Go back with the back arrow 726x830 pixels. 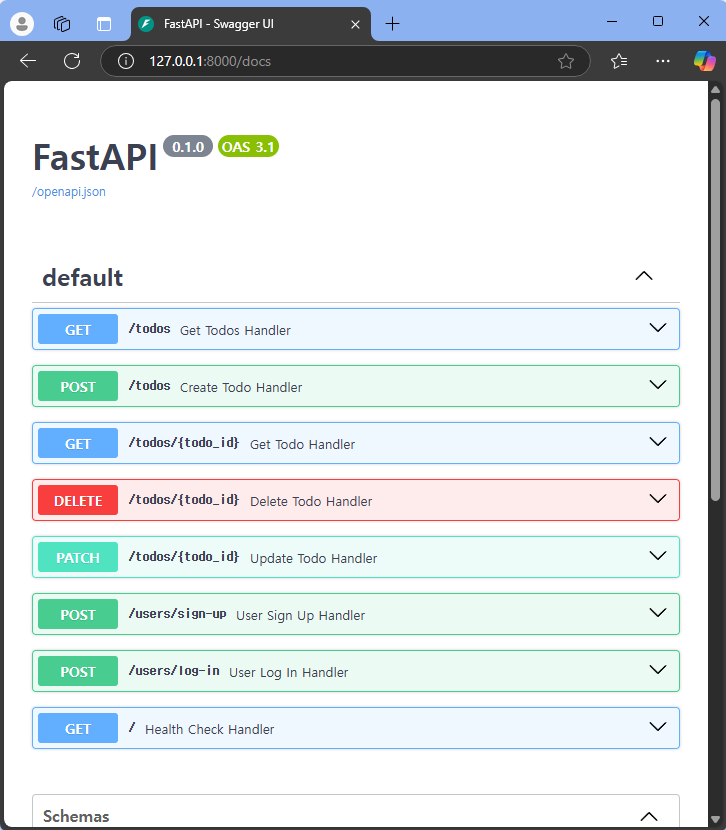coord(28,61)
